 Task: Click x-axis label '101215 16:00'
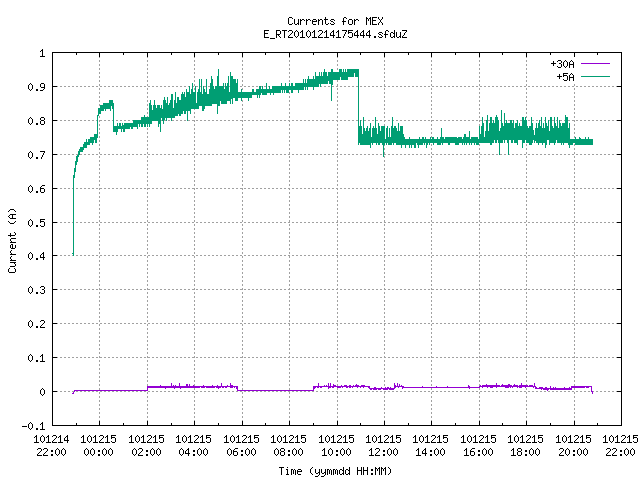(x=478, y=446)
